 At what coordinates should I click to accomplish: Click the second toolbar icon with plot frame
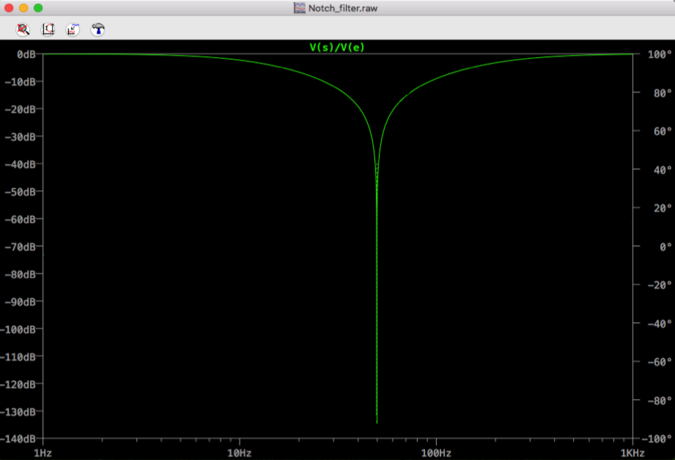coord(48,30)
